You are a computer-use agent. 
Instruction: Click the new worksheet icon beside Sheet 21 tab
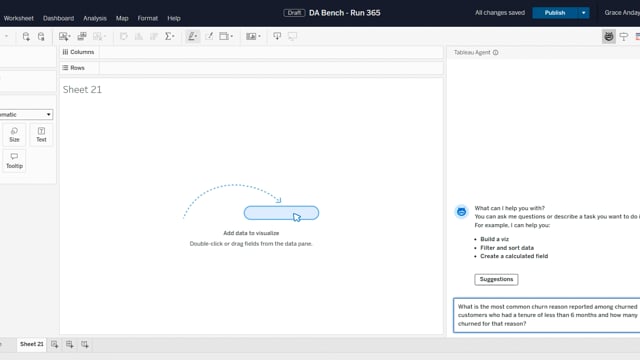pyautogui.click(x=54, y=344)
